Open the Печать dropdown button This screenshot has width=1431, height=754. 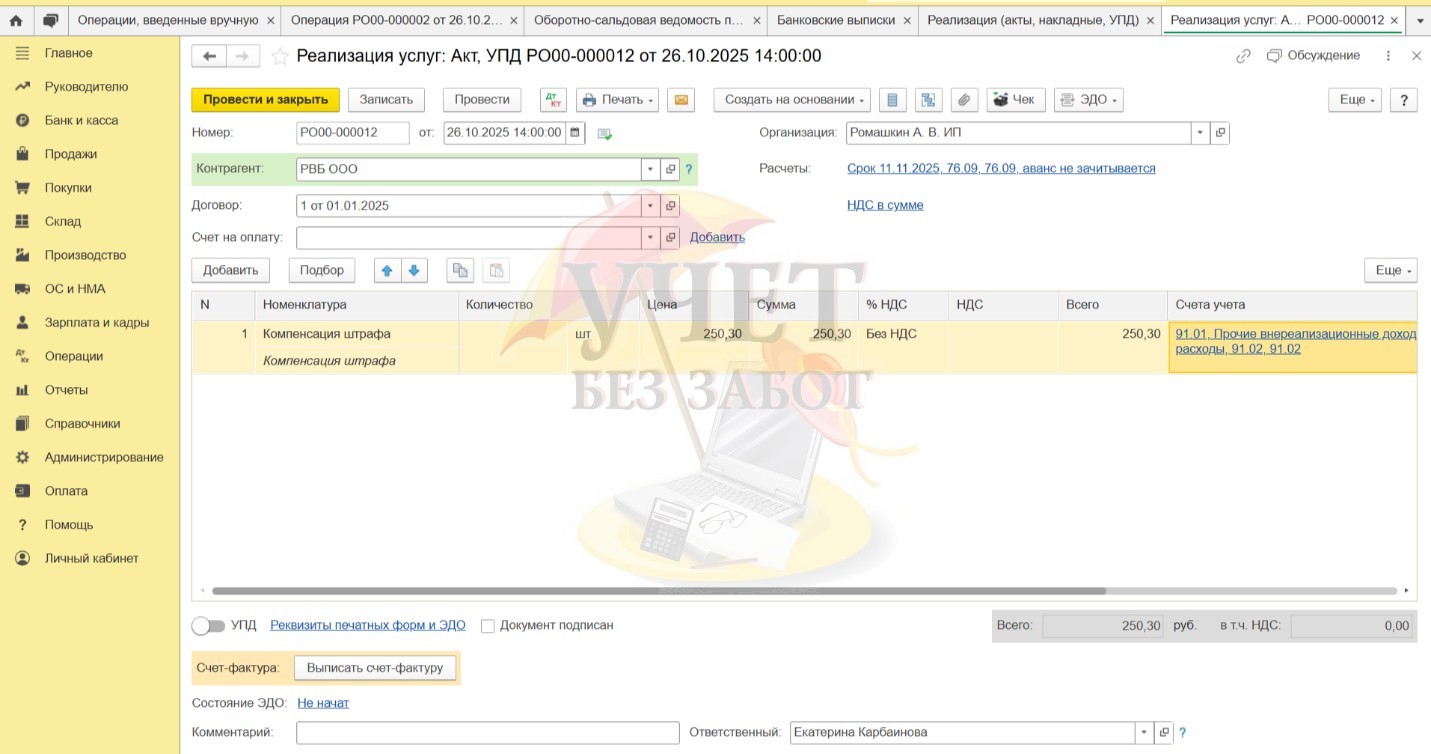click(618, 100)
